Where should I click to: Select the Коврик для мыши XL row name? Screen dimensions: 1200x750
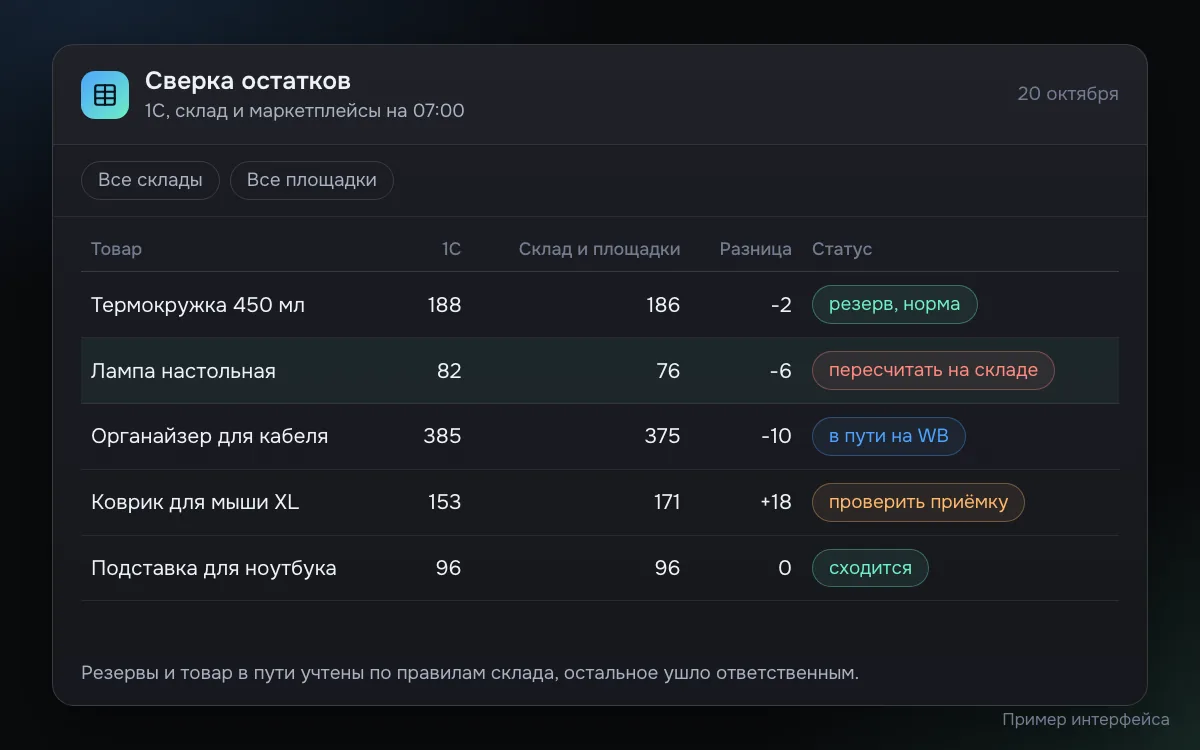pos(195,502)
